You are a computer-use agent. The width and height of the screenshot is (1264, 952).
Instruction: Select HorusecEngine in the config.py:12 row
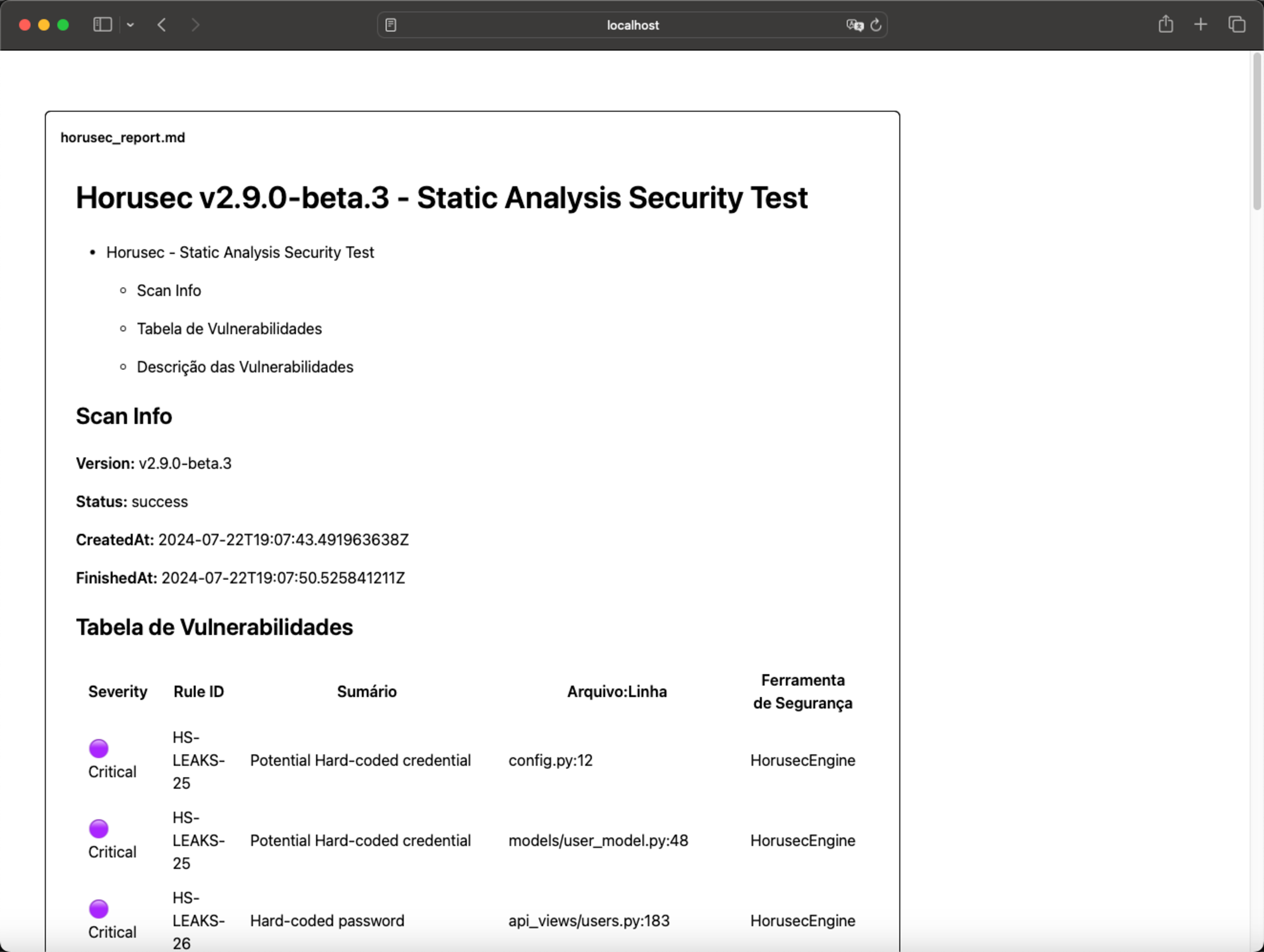tap(802, 760)
